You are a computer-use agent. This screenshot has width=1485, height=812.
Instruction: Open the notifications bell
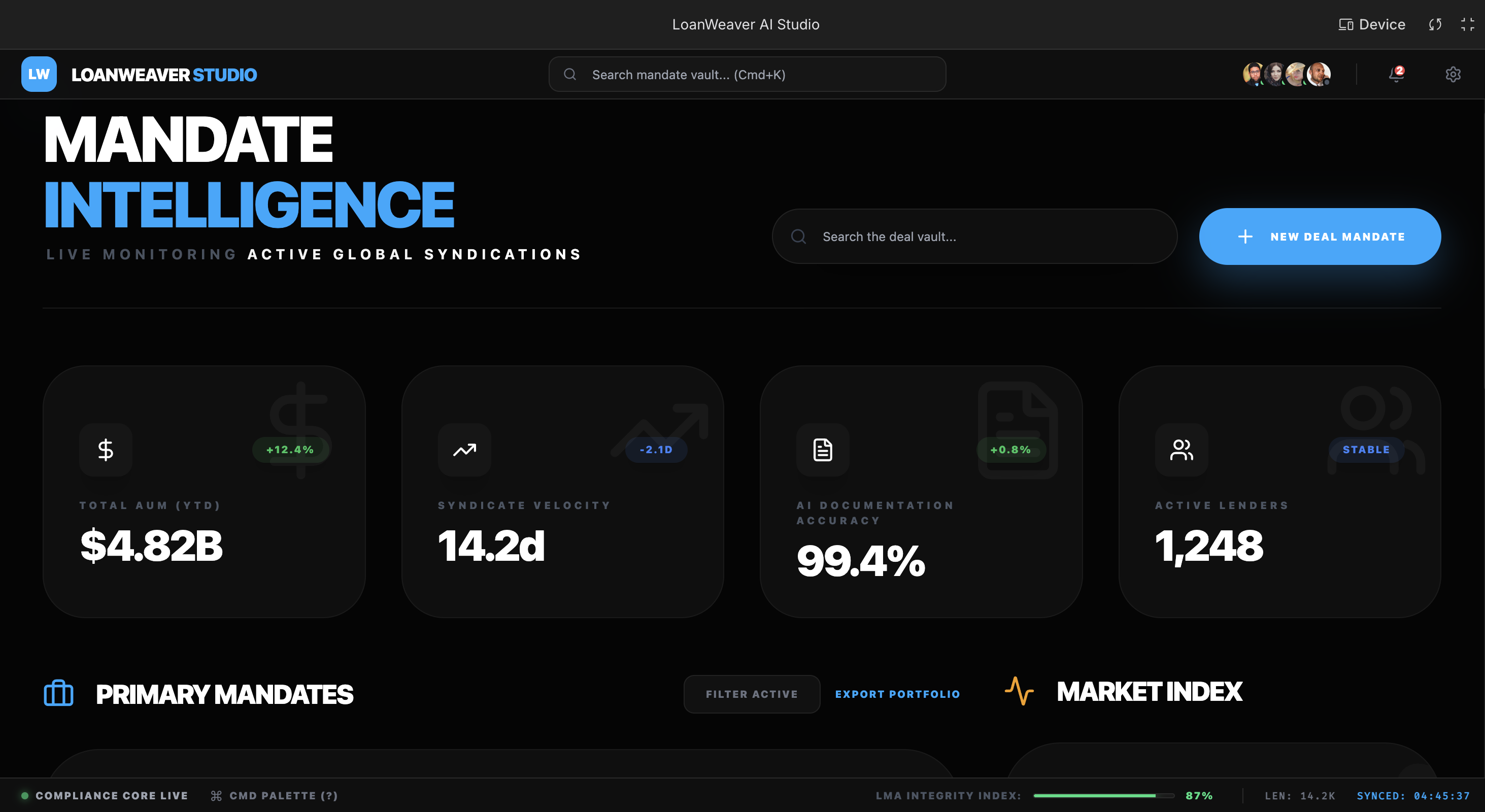[1396, 74]
